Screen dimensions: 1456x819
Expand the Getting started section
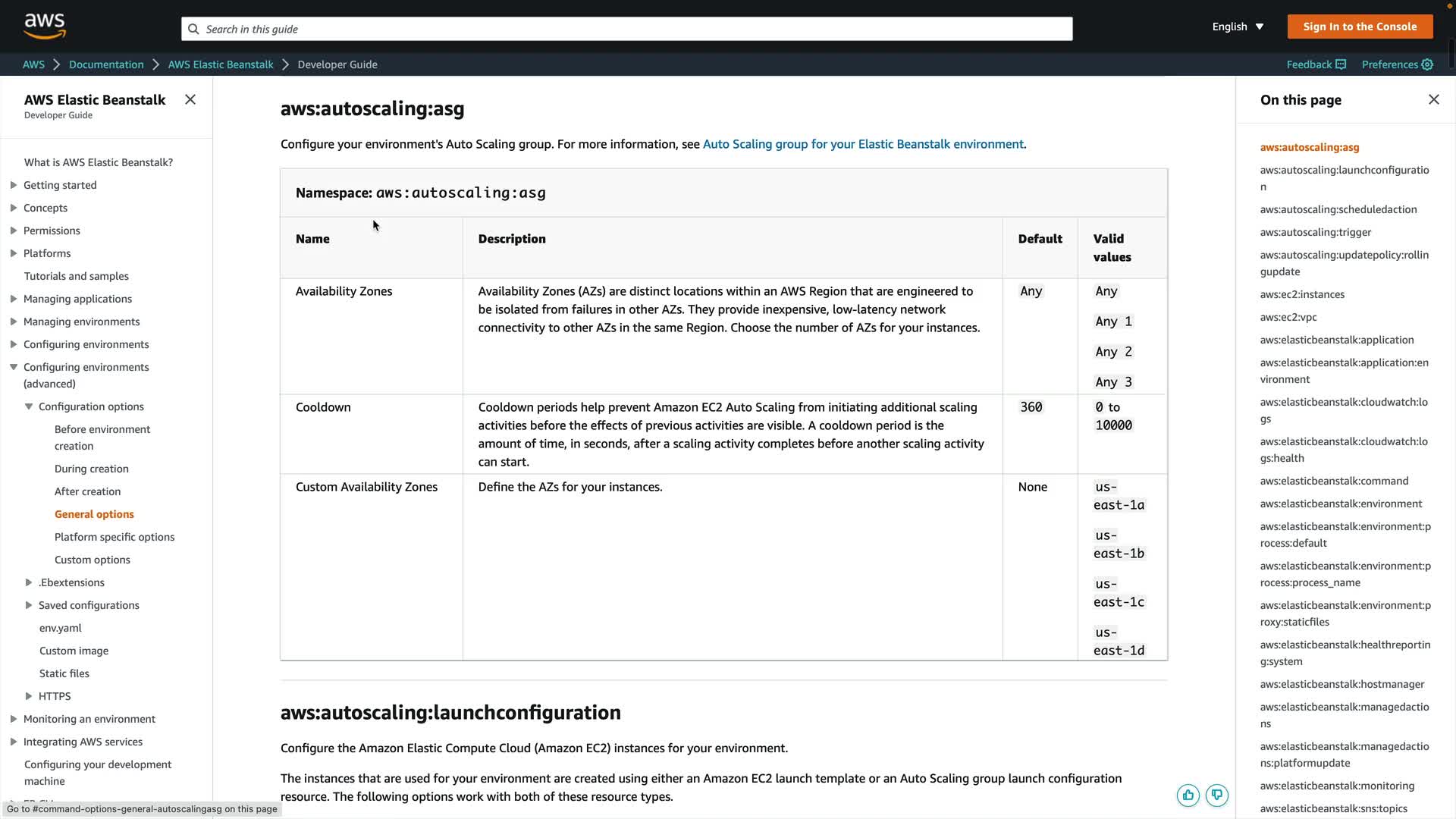point(14,185)
